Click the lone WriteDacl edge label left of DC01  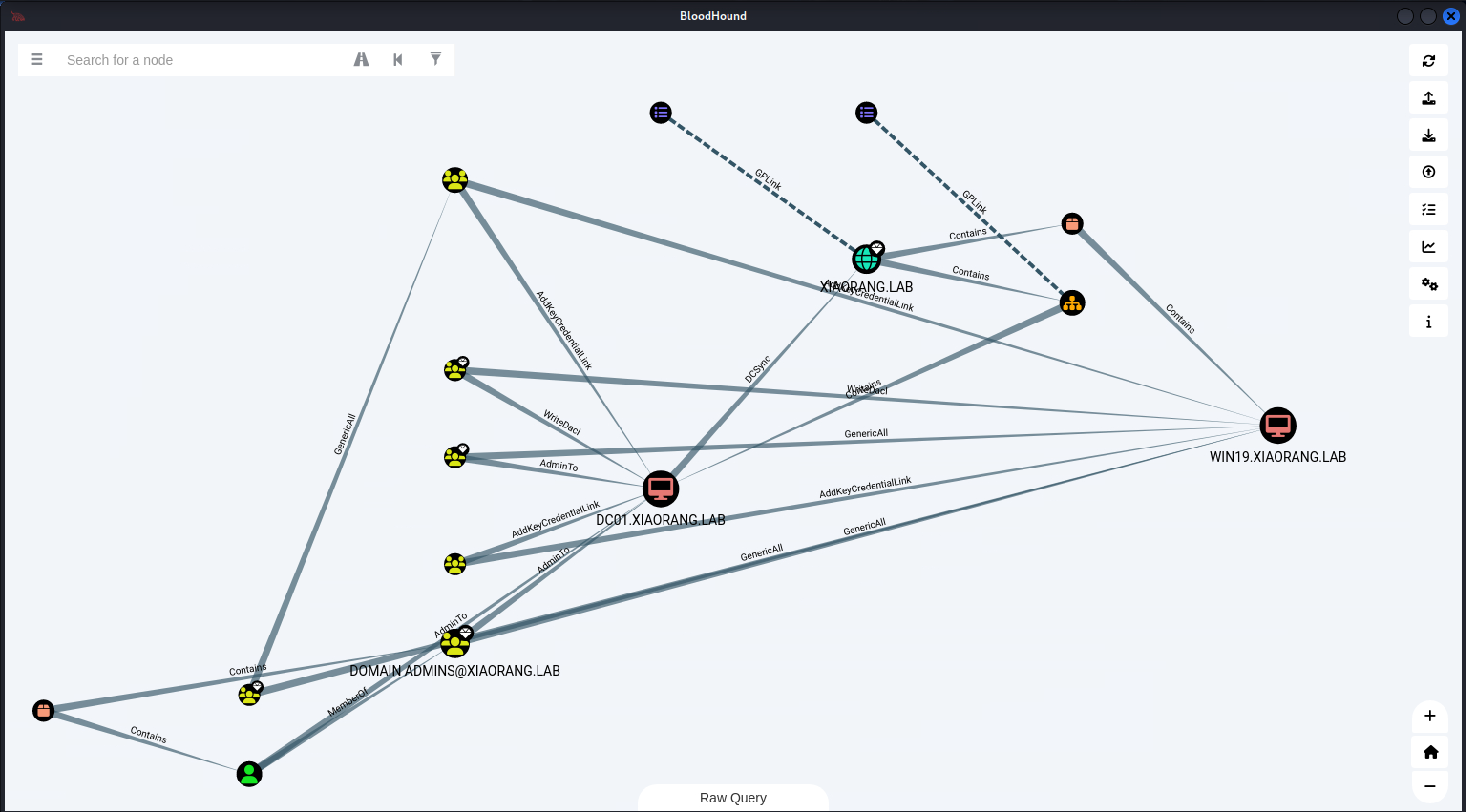562,423
